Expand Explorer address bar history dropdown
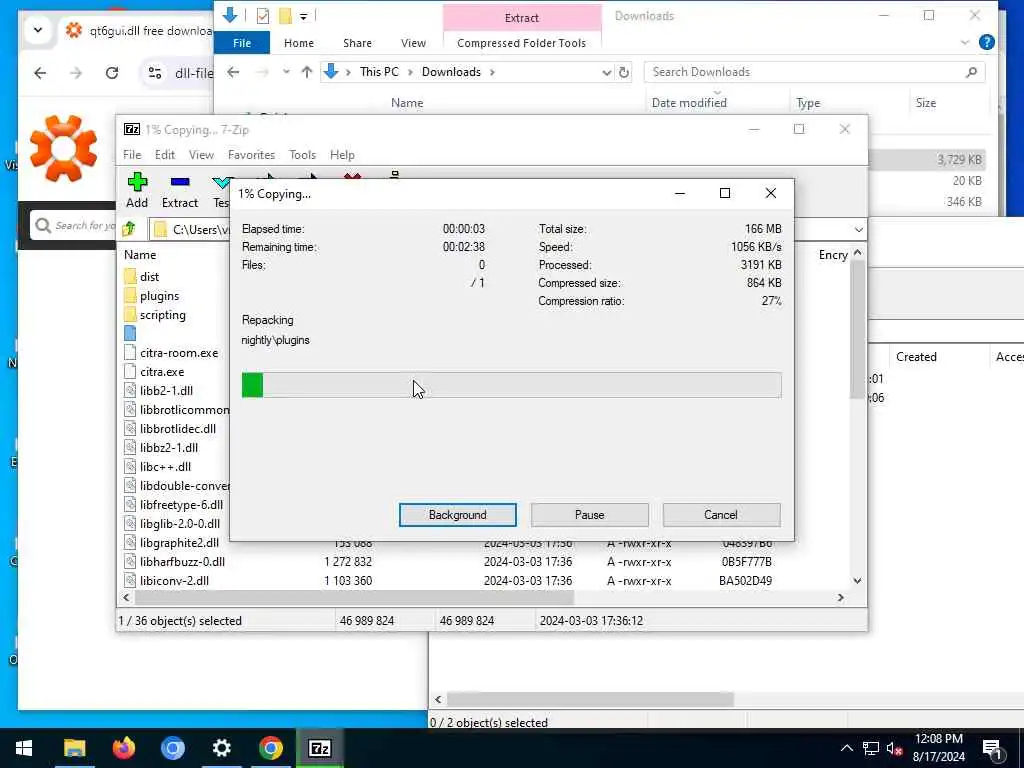Image resolution: width=1024 pixels, height=768 pixels. (606, 72)
